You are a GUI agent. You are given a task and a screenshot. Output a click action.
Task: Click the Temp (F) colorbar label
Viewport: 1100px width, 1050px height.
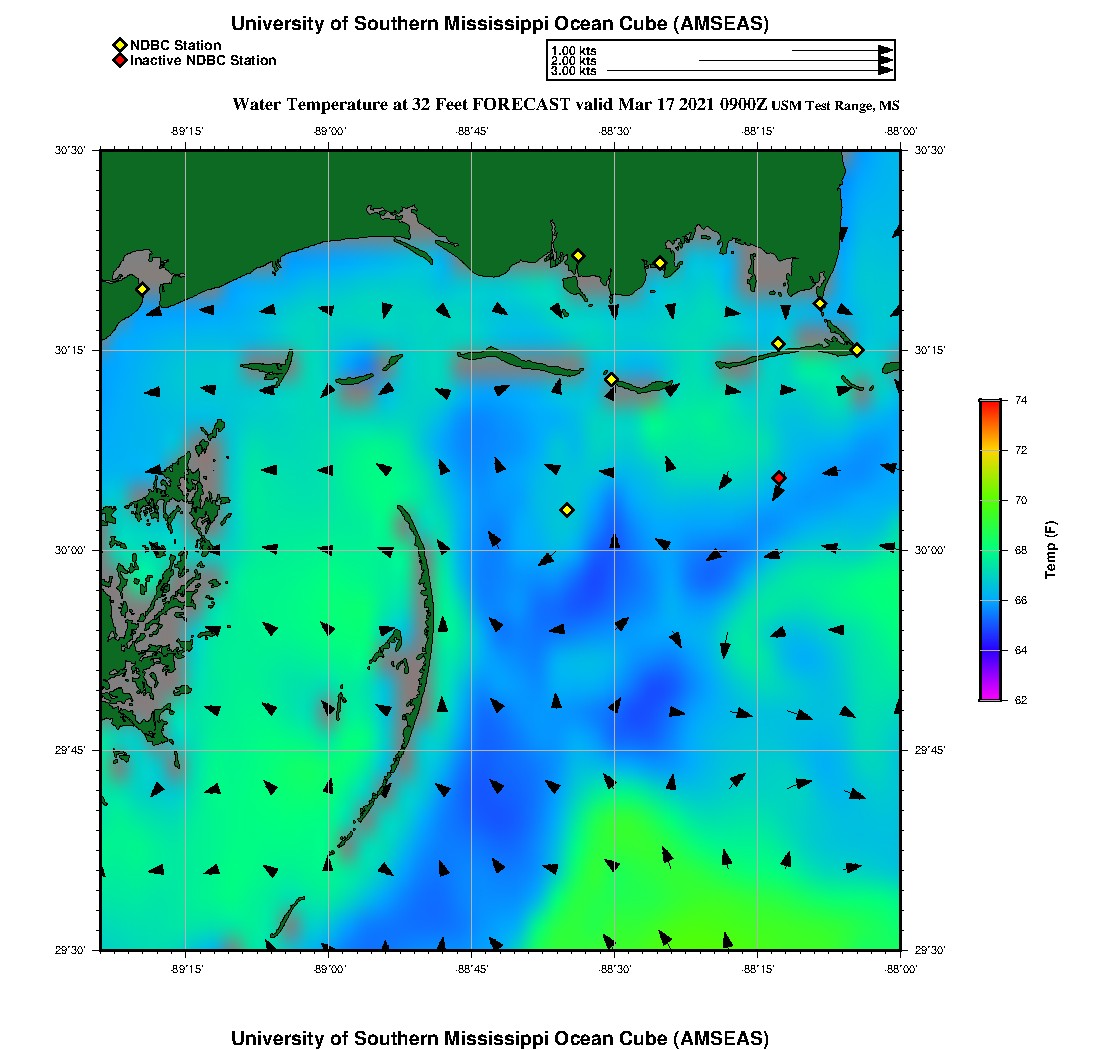click(x=1051, y=550)
